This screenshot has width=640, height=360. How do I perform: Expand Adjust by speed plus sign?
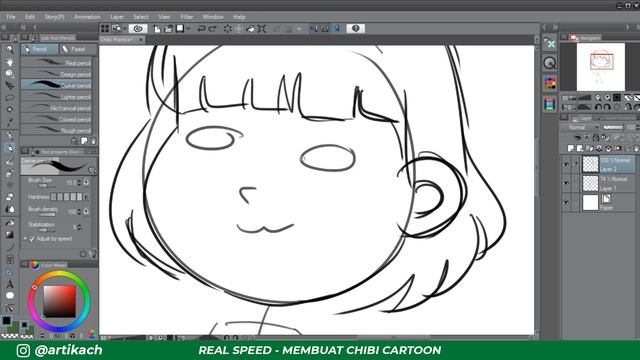tap(25, 238)
